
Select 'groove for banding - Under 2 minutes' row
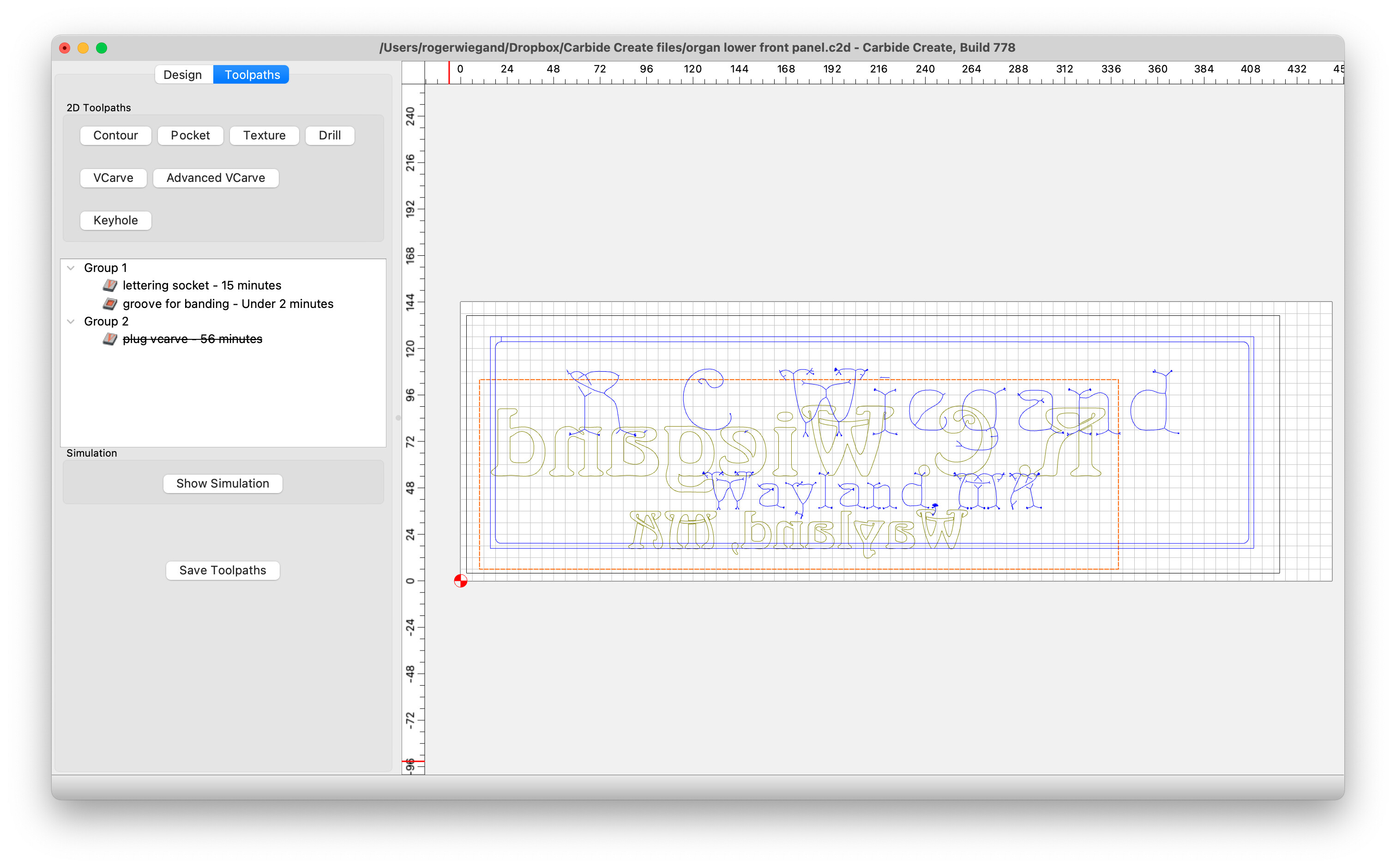(x=223, y=304)
